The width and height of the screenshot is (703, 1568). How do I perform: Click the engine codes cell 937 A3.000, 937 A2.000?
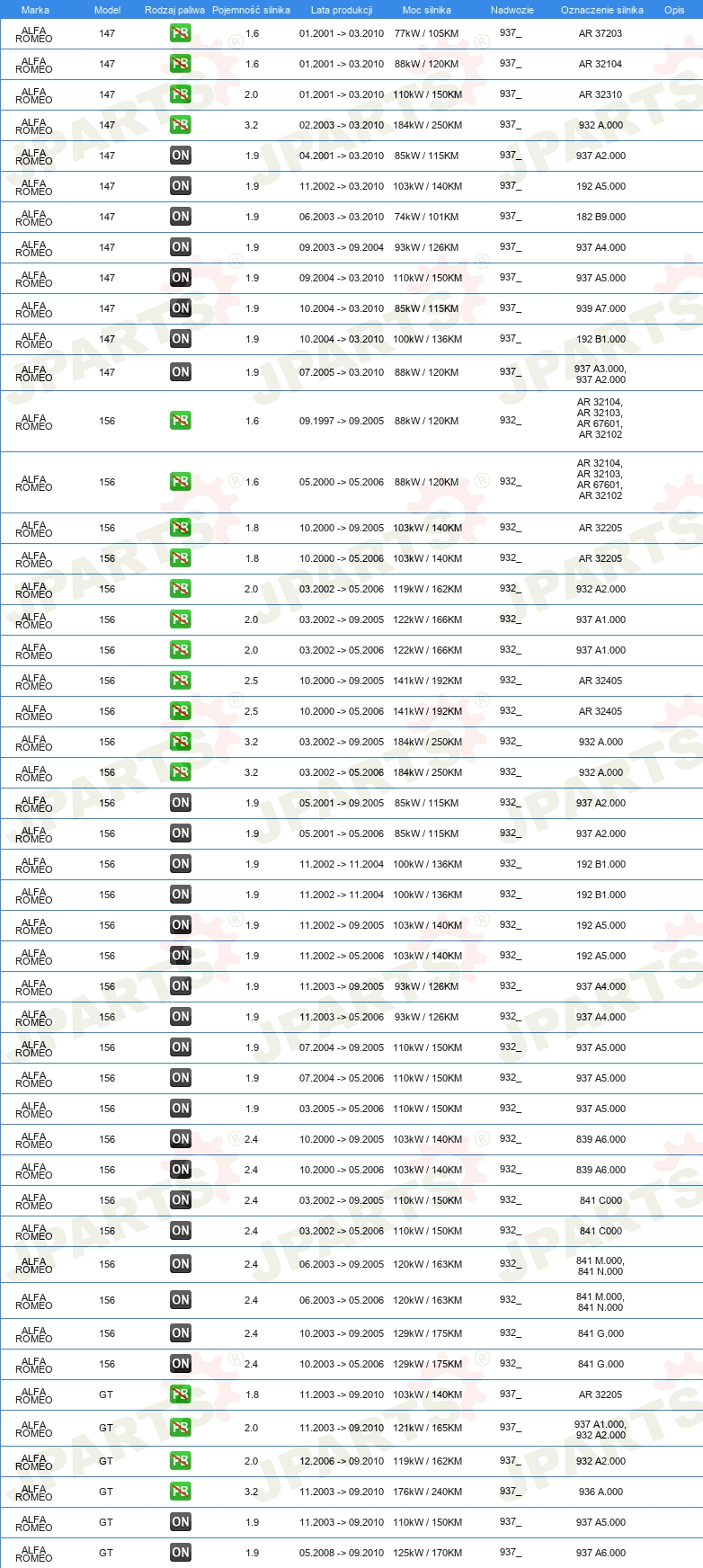coord(601,374)
